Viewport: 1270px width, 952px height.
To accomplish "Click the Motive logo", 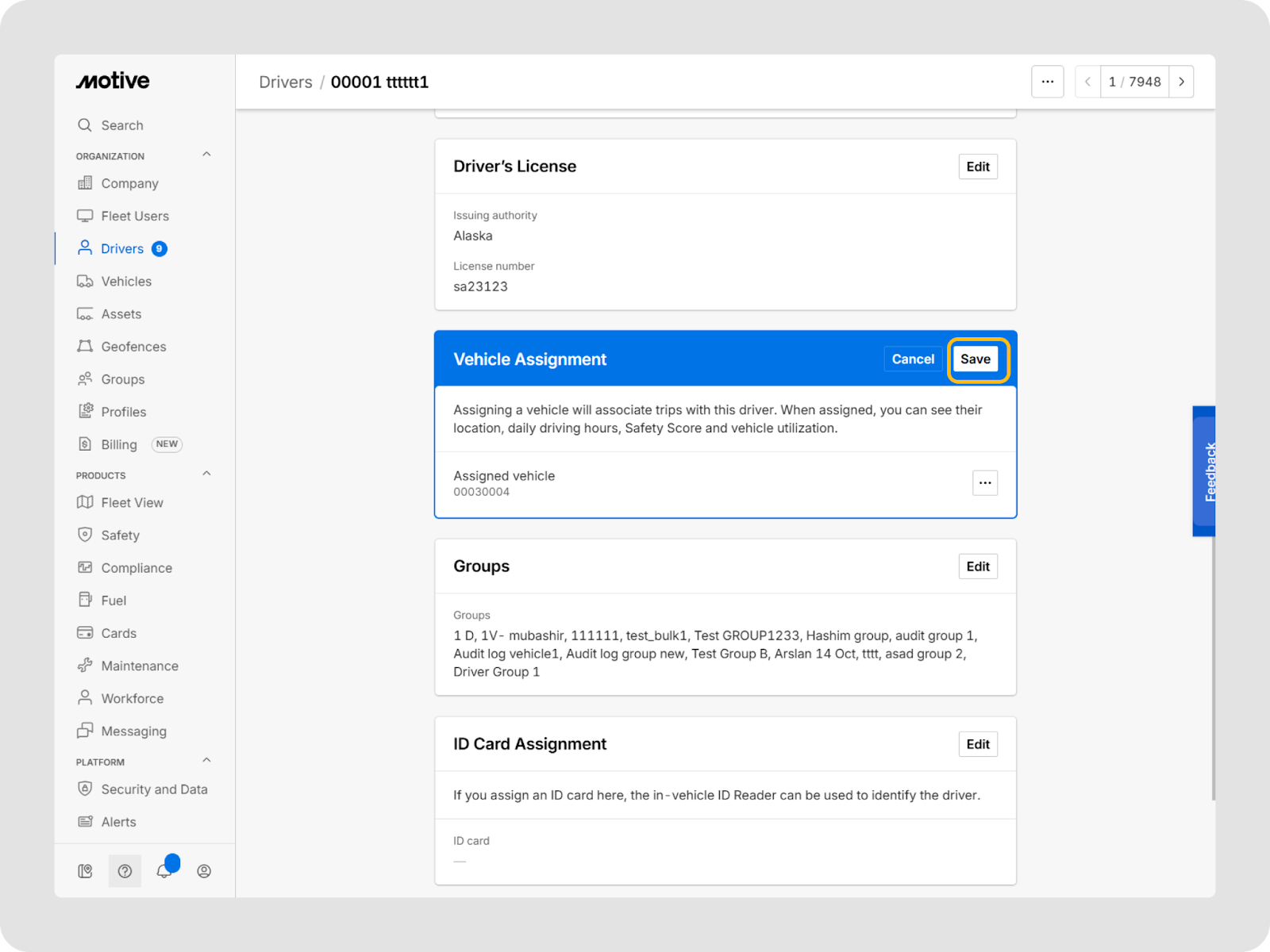I will pos(113,81).
